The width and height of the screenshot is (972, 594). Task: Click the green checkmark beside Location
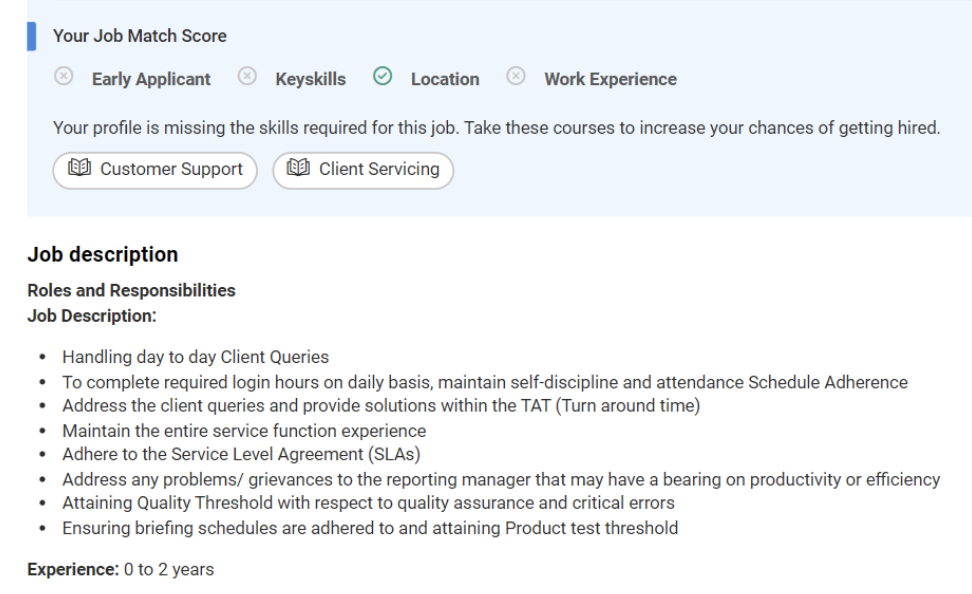pos(382,77)
